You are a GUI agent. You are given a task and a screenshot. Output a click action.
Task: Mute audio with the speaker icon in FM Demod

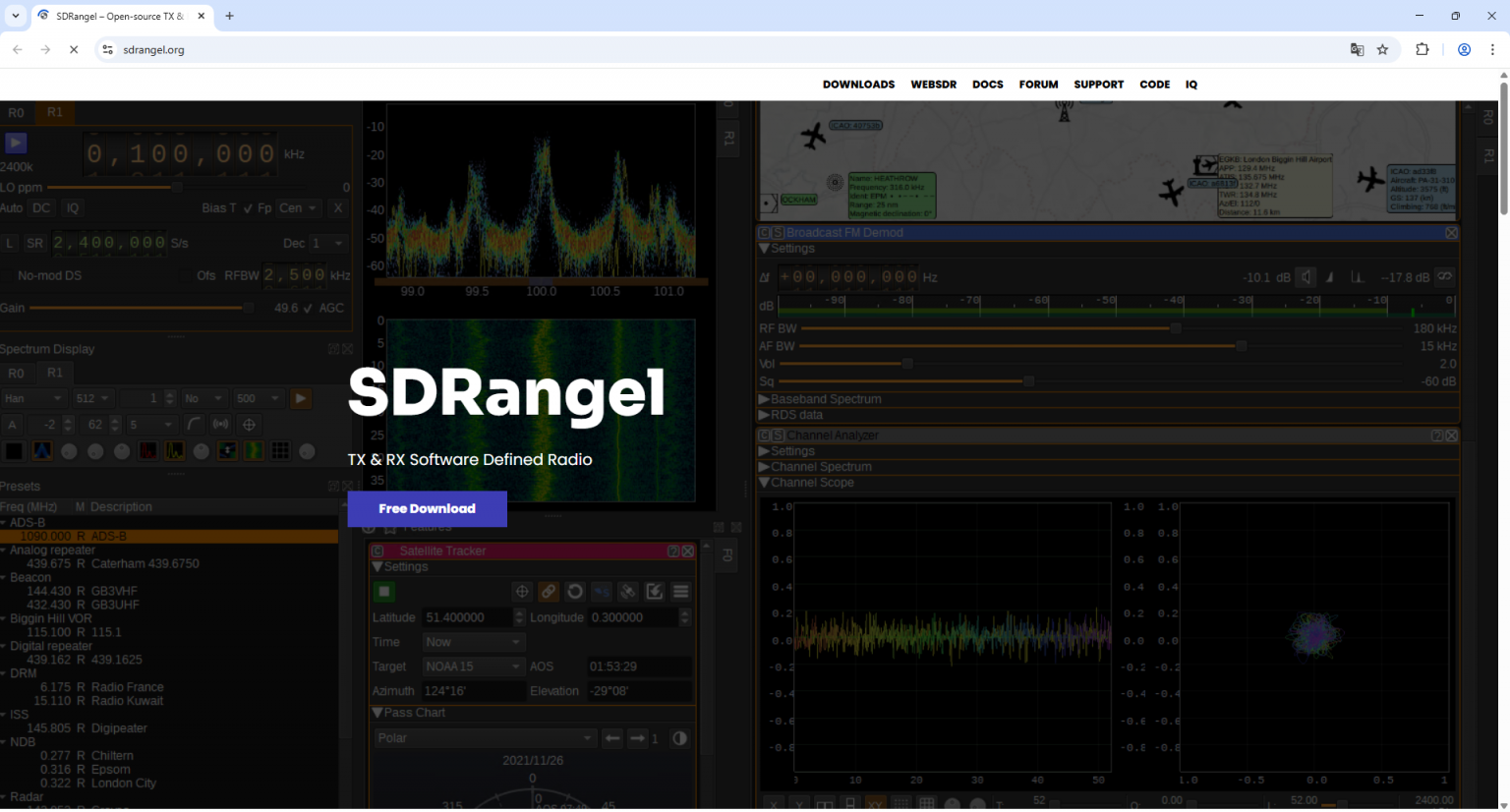pos(1306,276)
